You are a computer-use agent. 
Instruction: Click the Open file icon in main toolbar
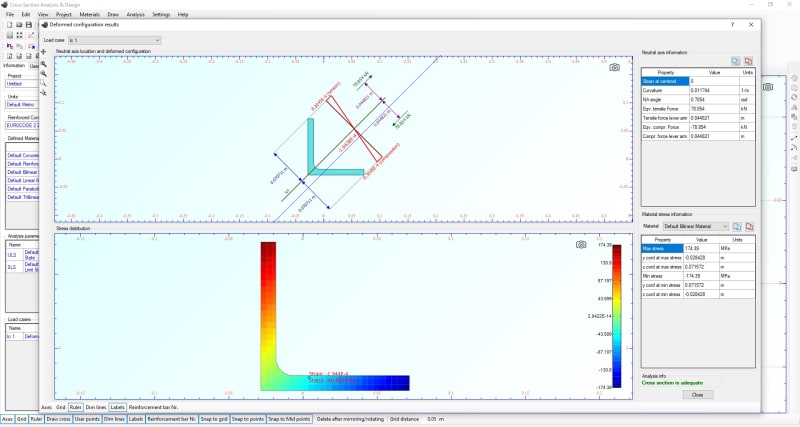19,24
